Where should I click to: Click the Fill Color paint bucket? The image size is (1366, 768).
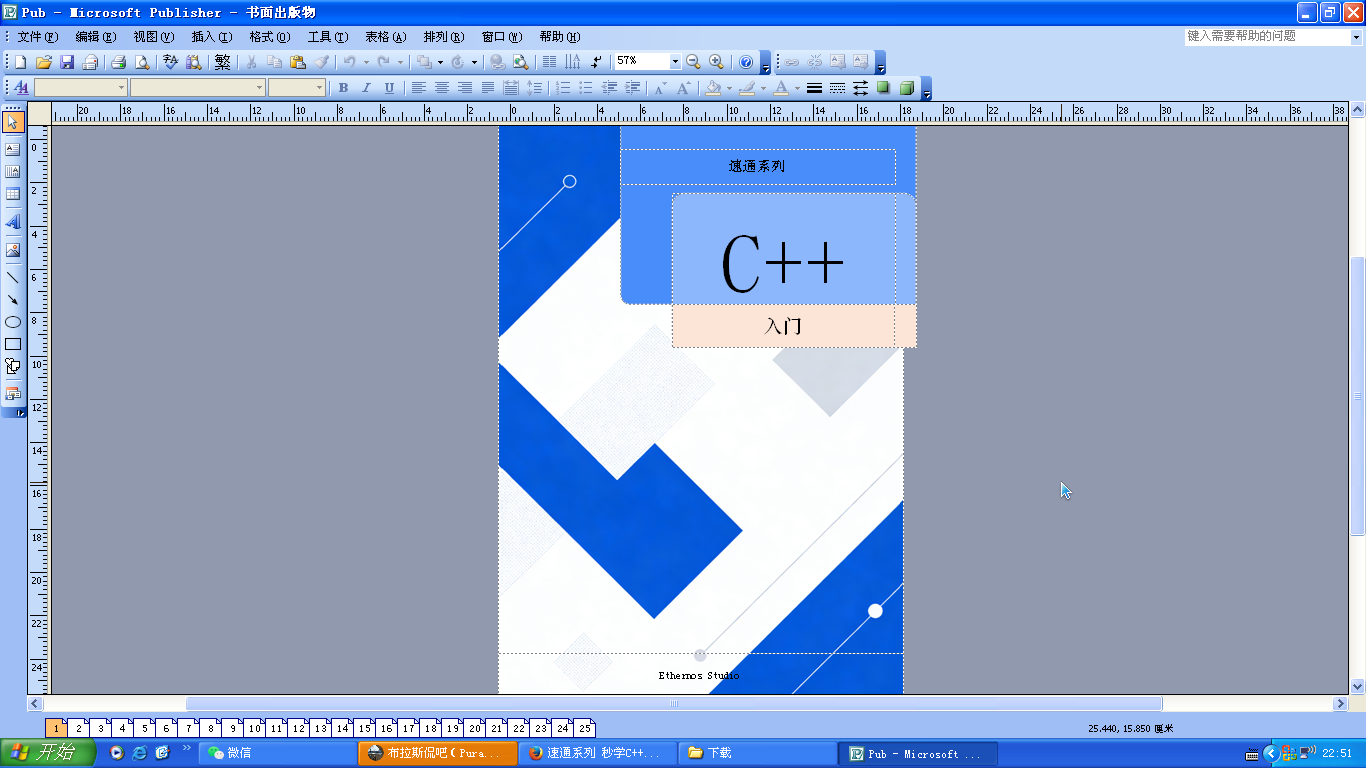(x=712, y=88)
